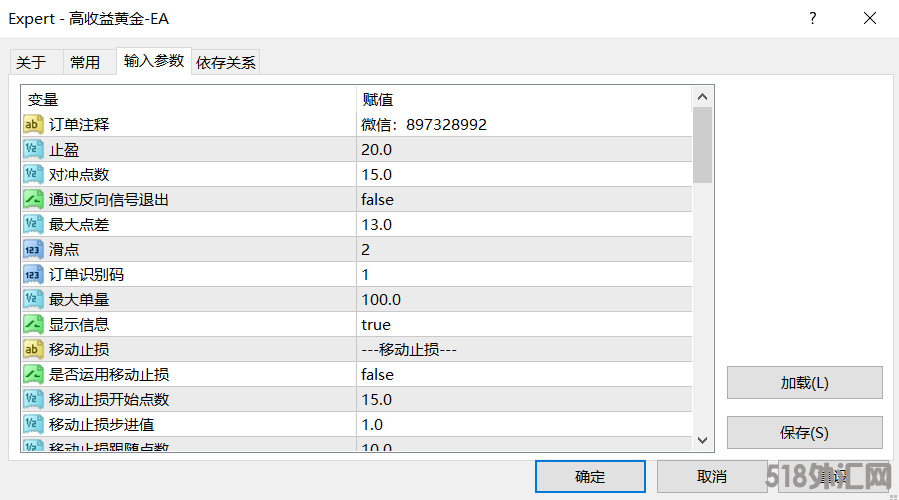This screenshot has height=500, width=899.
Task: Click the boolean icon beside 通过反向信号退出
Action: (x=33, y=199)
